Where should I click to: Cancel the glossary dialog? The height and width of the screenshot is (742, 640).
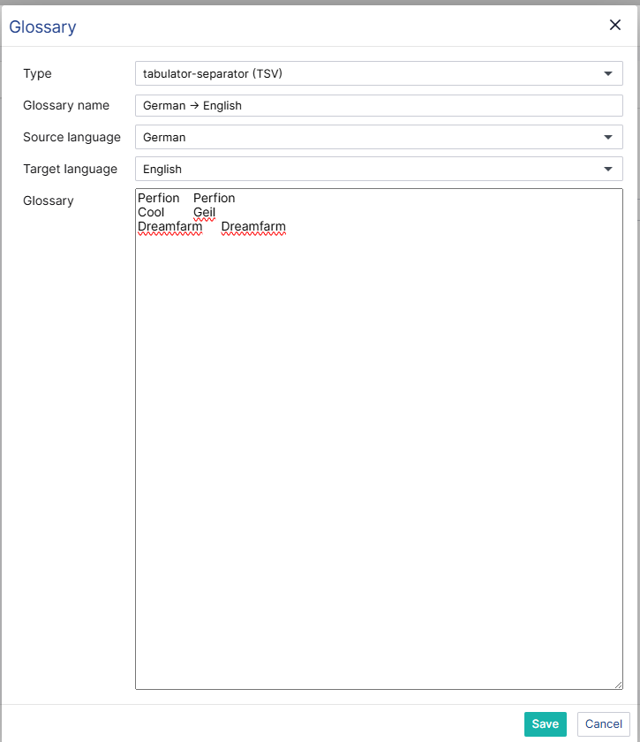[604, 724]
